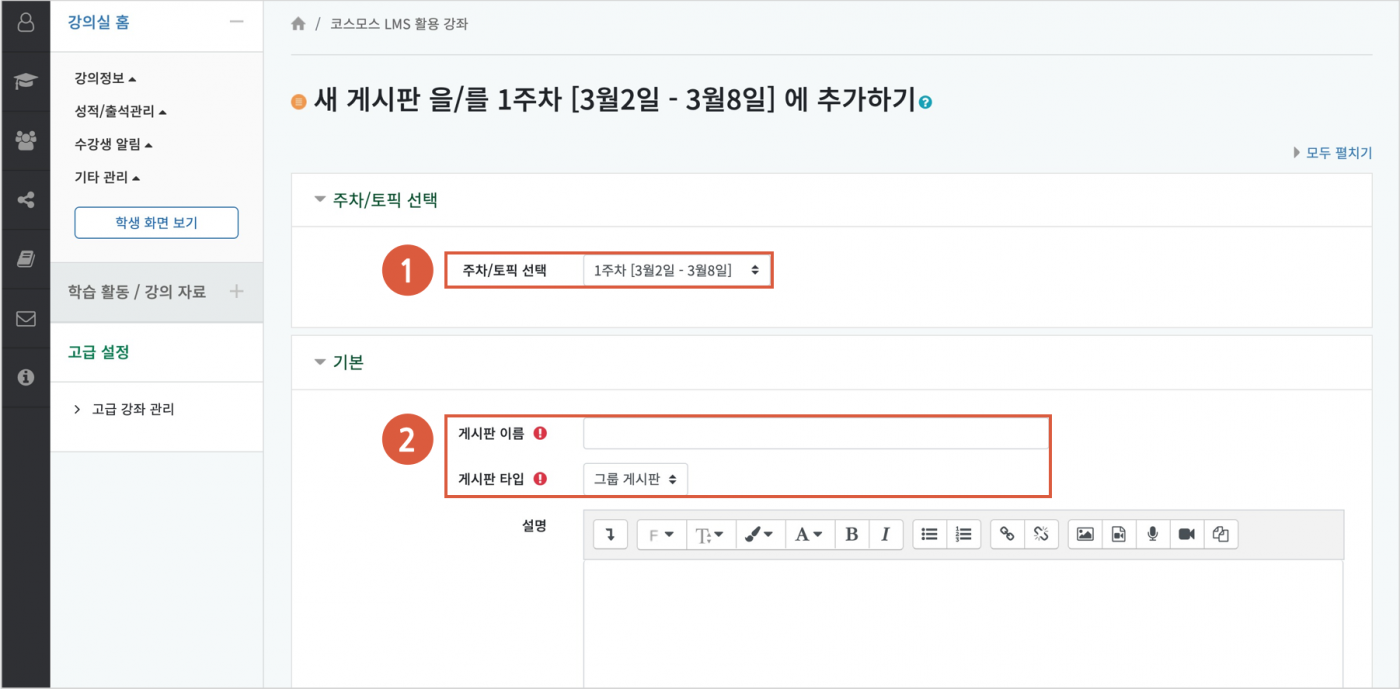Click the 학생 화면 보기 button

(x=156, y=223)
